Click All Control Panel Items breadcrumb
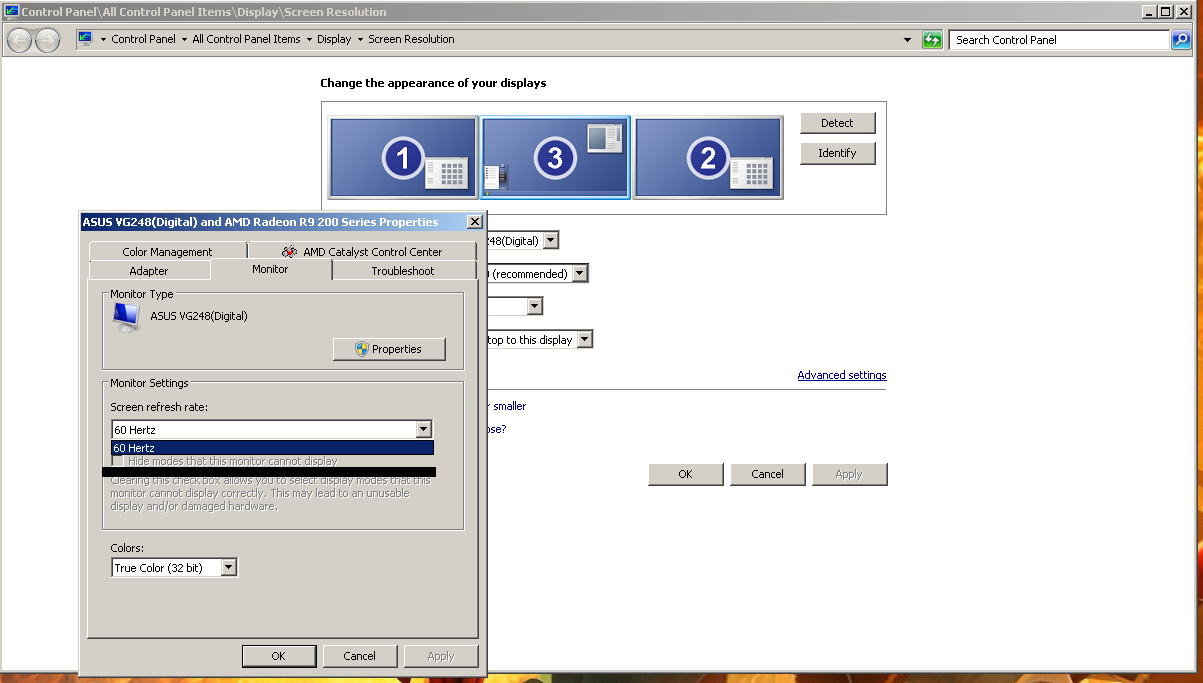The width and height of the screenshot is (1203, 683). [246, 39]
